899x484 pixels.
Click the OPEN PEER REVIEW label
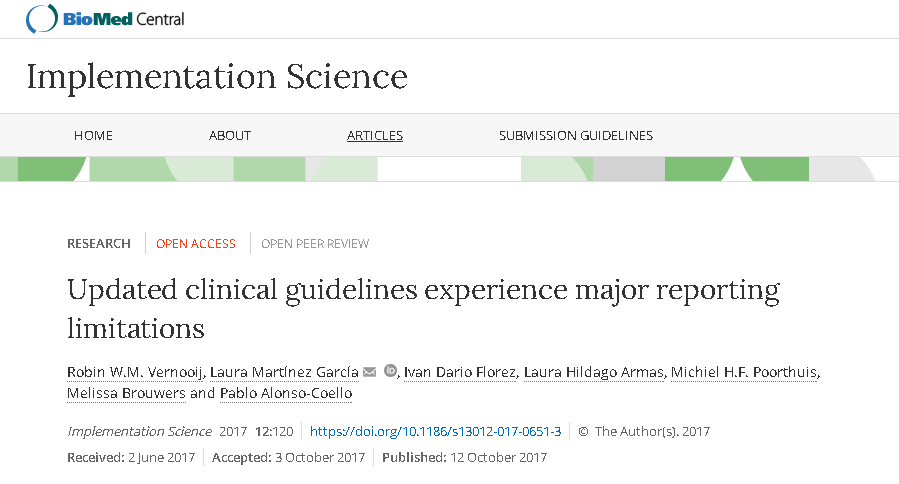(315, 244)
